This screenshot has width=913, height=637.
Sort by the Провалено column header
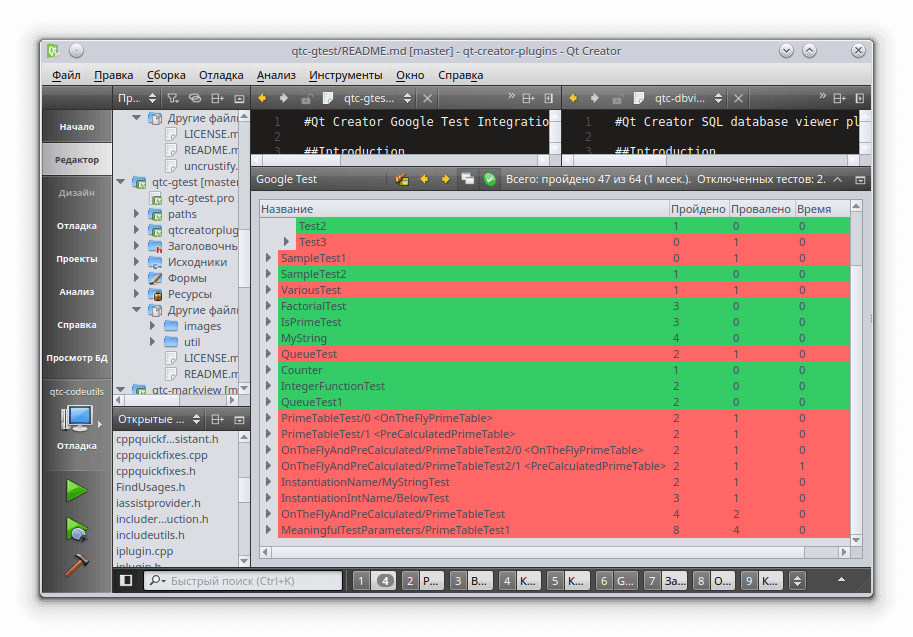760,208
